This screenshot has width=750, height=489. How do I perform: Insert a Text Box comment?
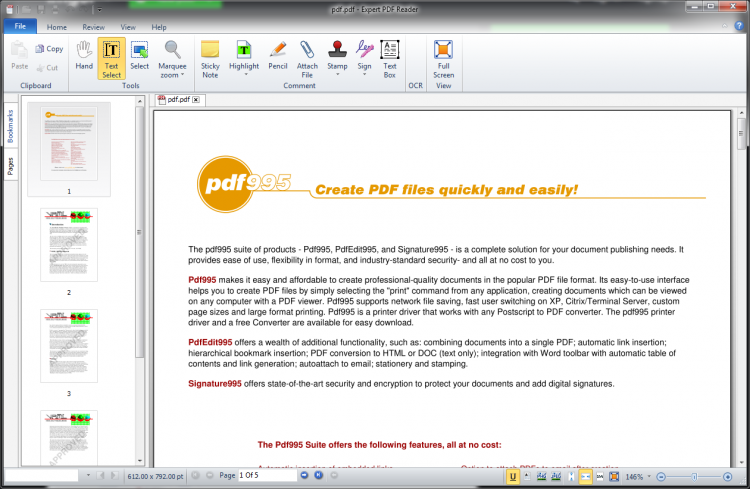[x=389, y=58]
